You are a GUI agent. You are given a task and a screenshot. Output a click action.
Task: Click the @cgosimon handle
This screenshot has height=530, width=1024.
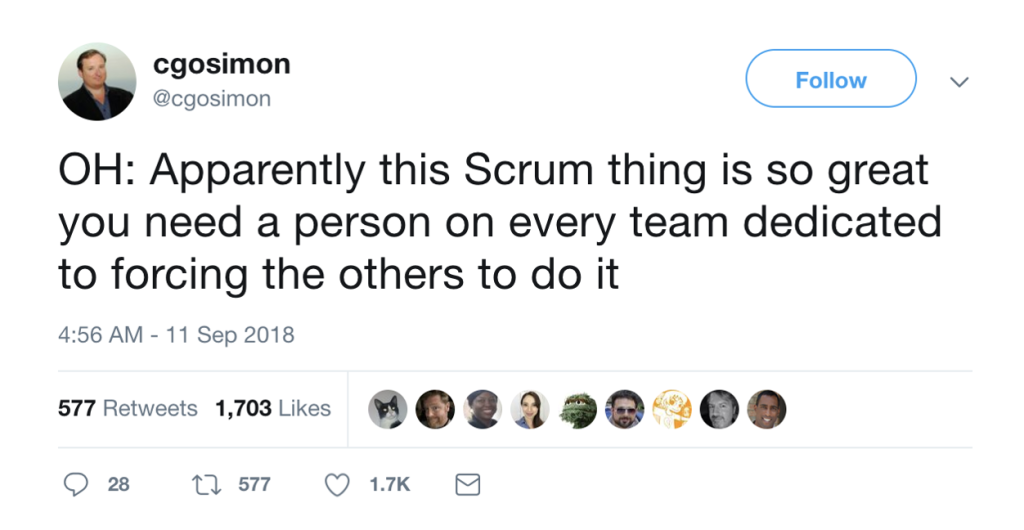point(212,98)
